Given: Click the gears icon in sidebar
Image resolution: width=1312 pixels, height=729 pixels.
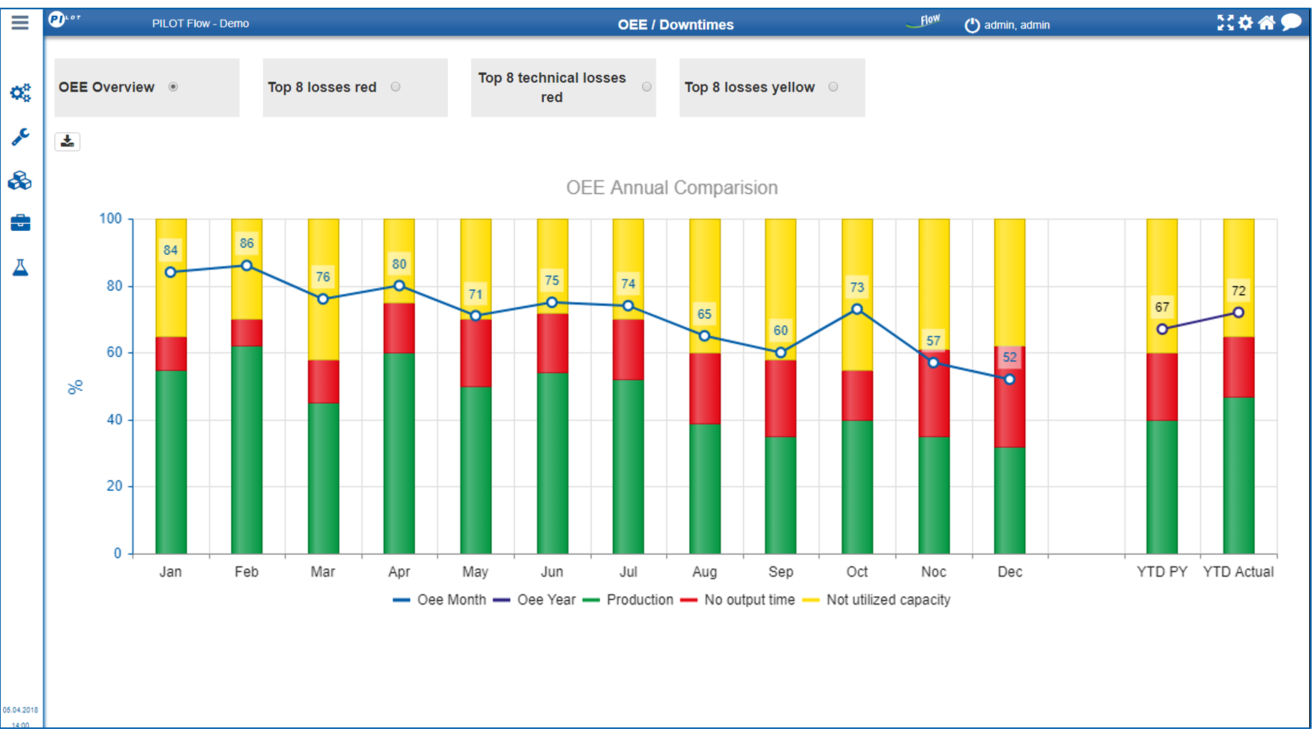Looking at the screenshot, I should click(x=20, y=93).
